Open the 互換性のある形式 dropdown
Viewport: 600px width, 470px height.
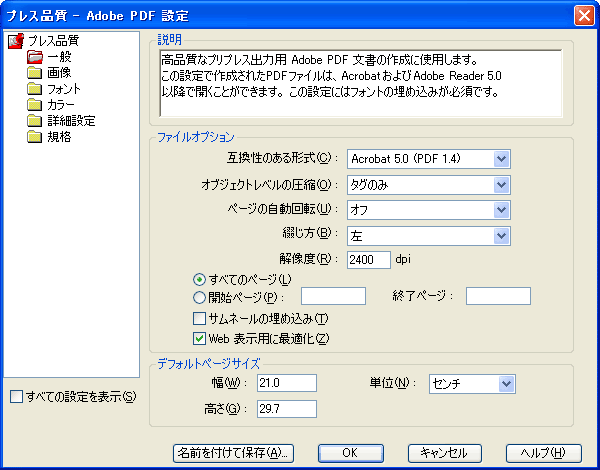click(429, 159)
